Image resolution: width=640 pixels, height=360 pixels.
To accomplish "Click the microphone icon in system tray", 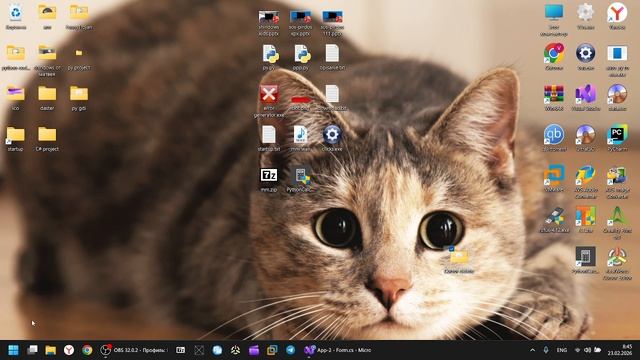I will [546, 350].
